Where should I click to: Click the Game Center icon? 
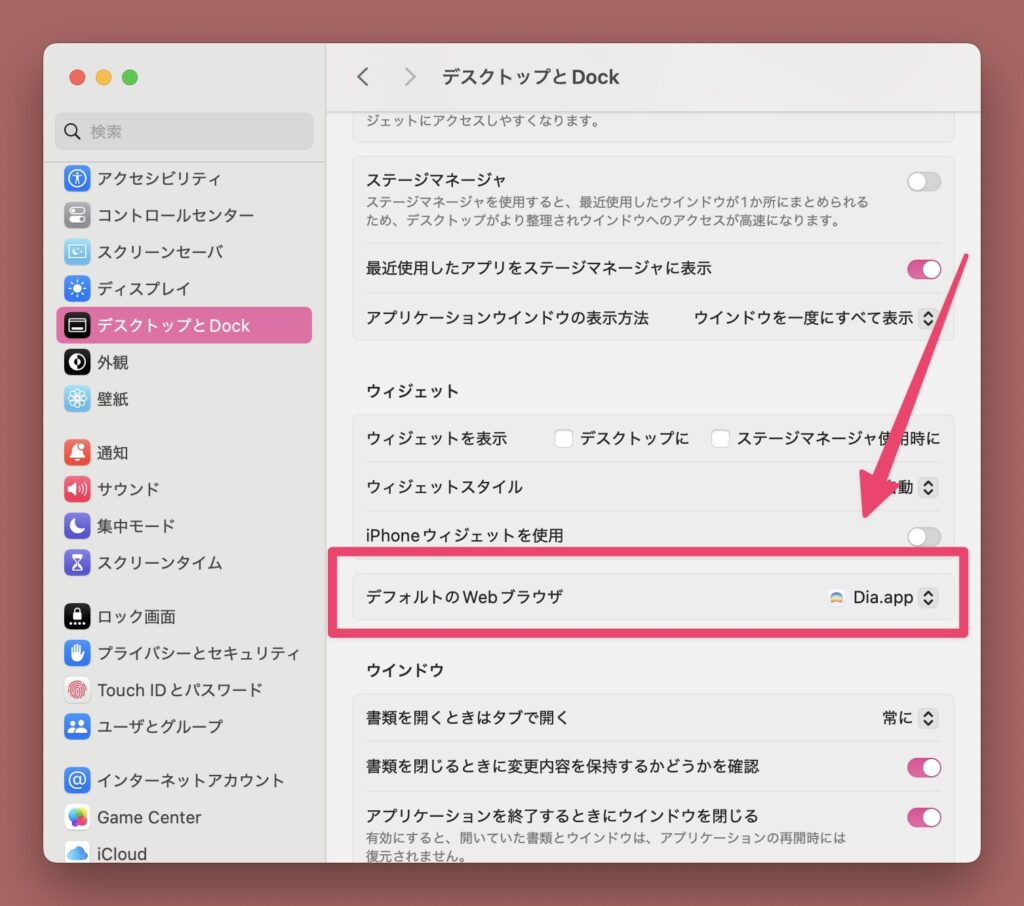coord(77,817)
